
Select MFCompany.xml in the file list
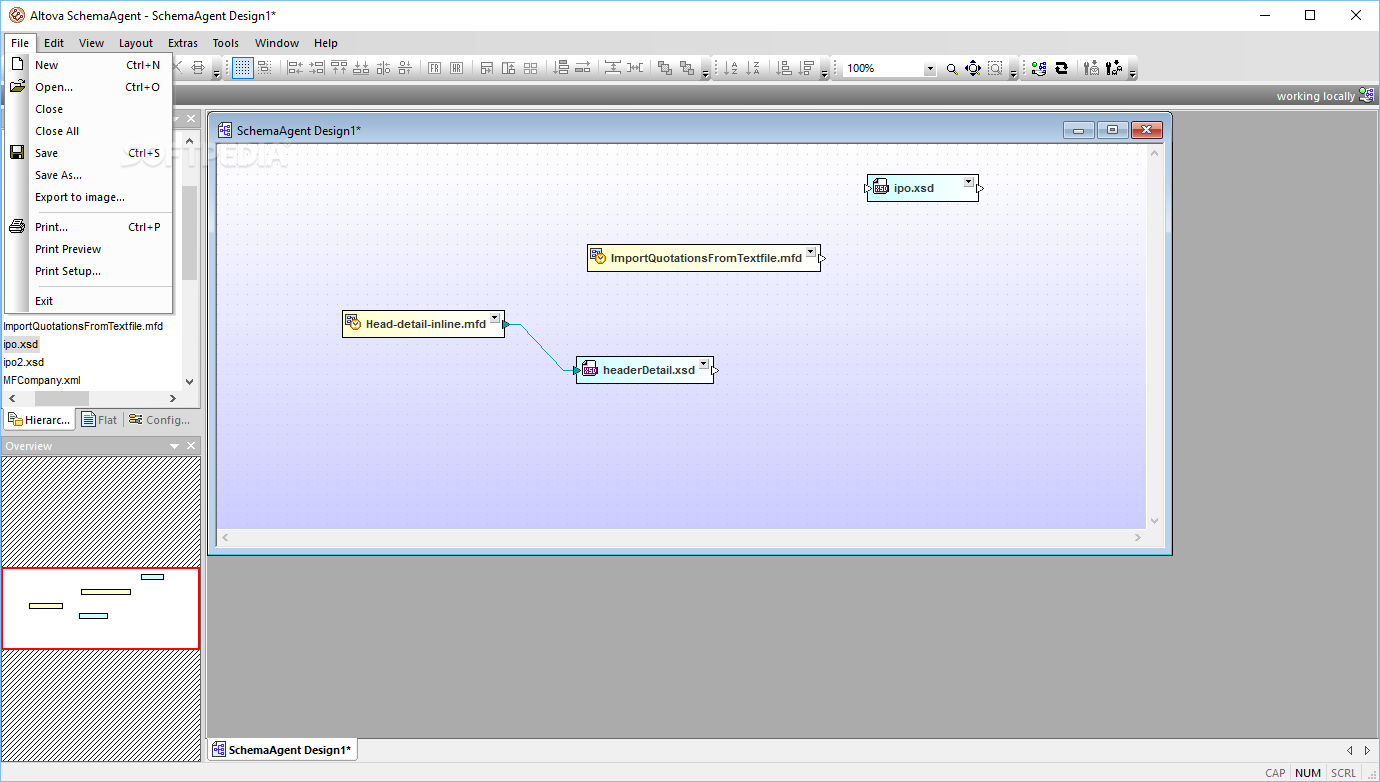[42, 380]
